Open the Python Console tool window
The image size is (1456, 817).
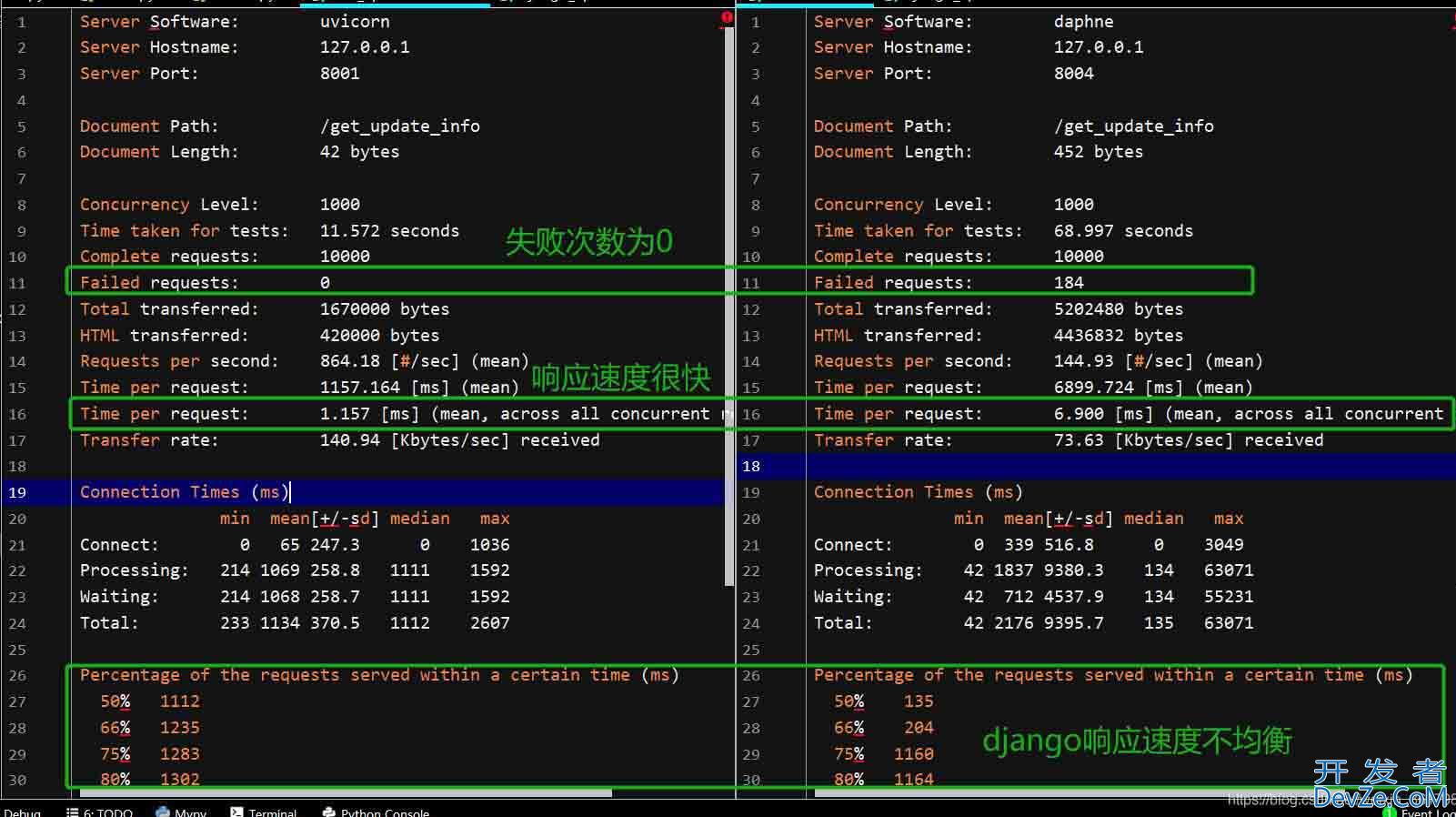pyautogui.click(x=375, y=812)
